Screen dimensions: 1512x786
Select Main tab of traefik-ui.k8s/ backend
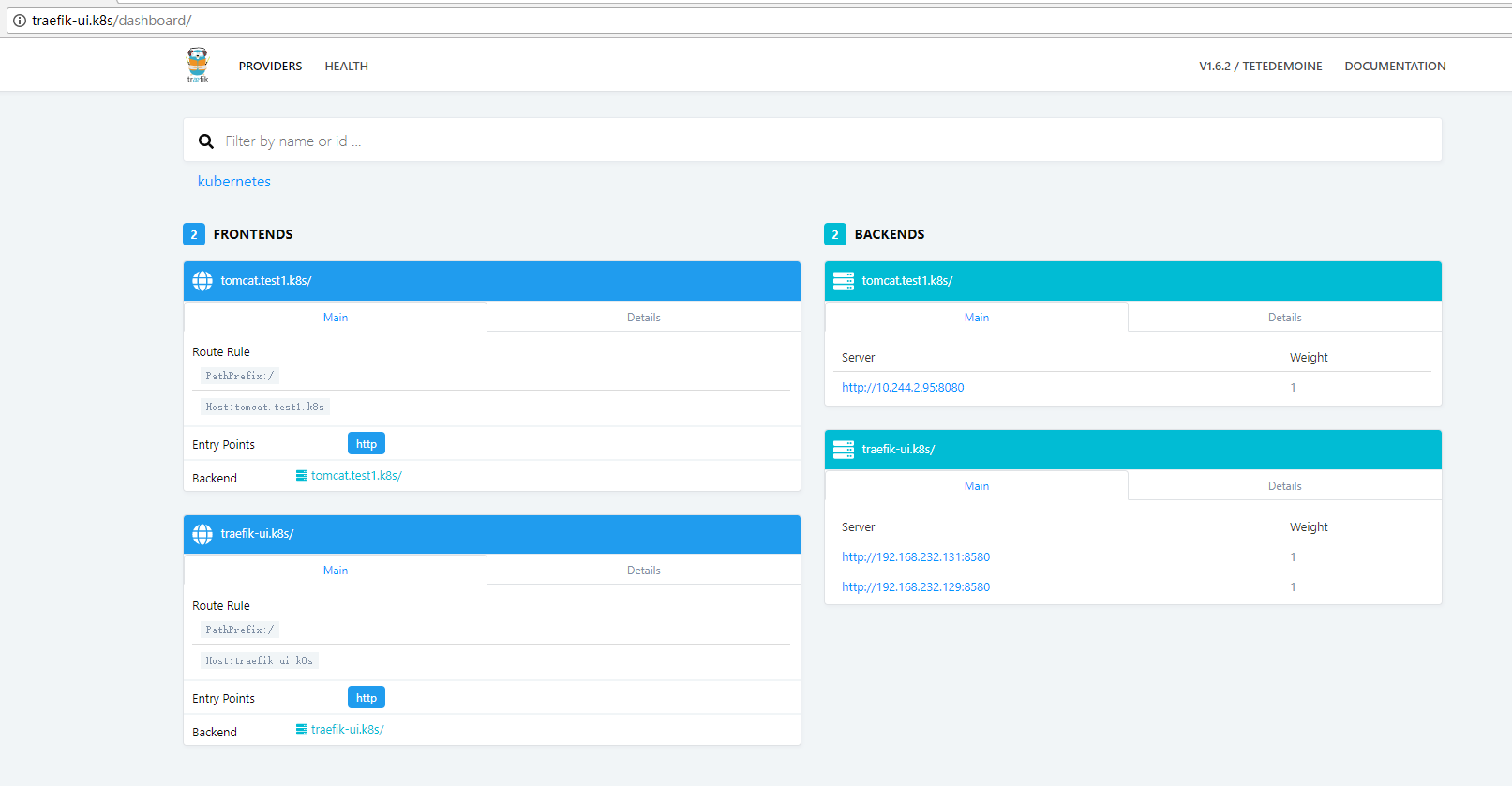[x=977, y=486]
